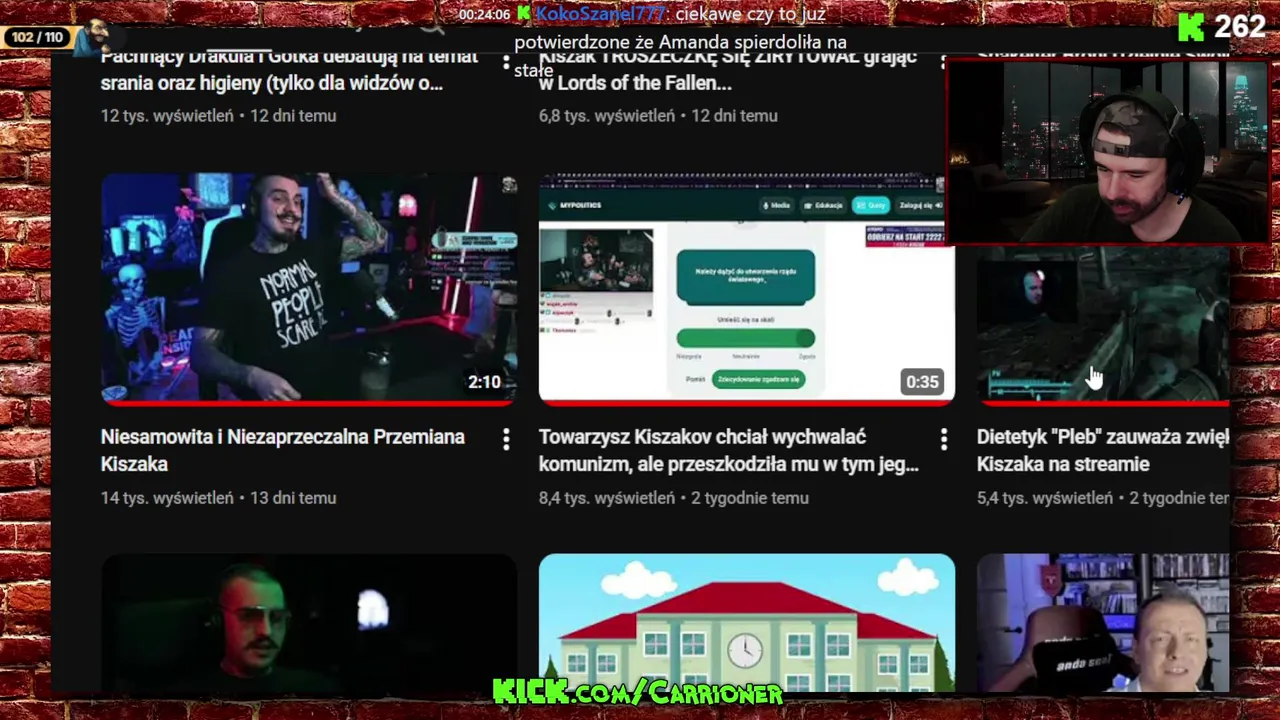Click the 00:24:06 stream timer
The width and height of the screenshot is (1280, 720).
pyautogui.click(x=485, y=15)
